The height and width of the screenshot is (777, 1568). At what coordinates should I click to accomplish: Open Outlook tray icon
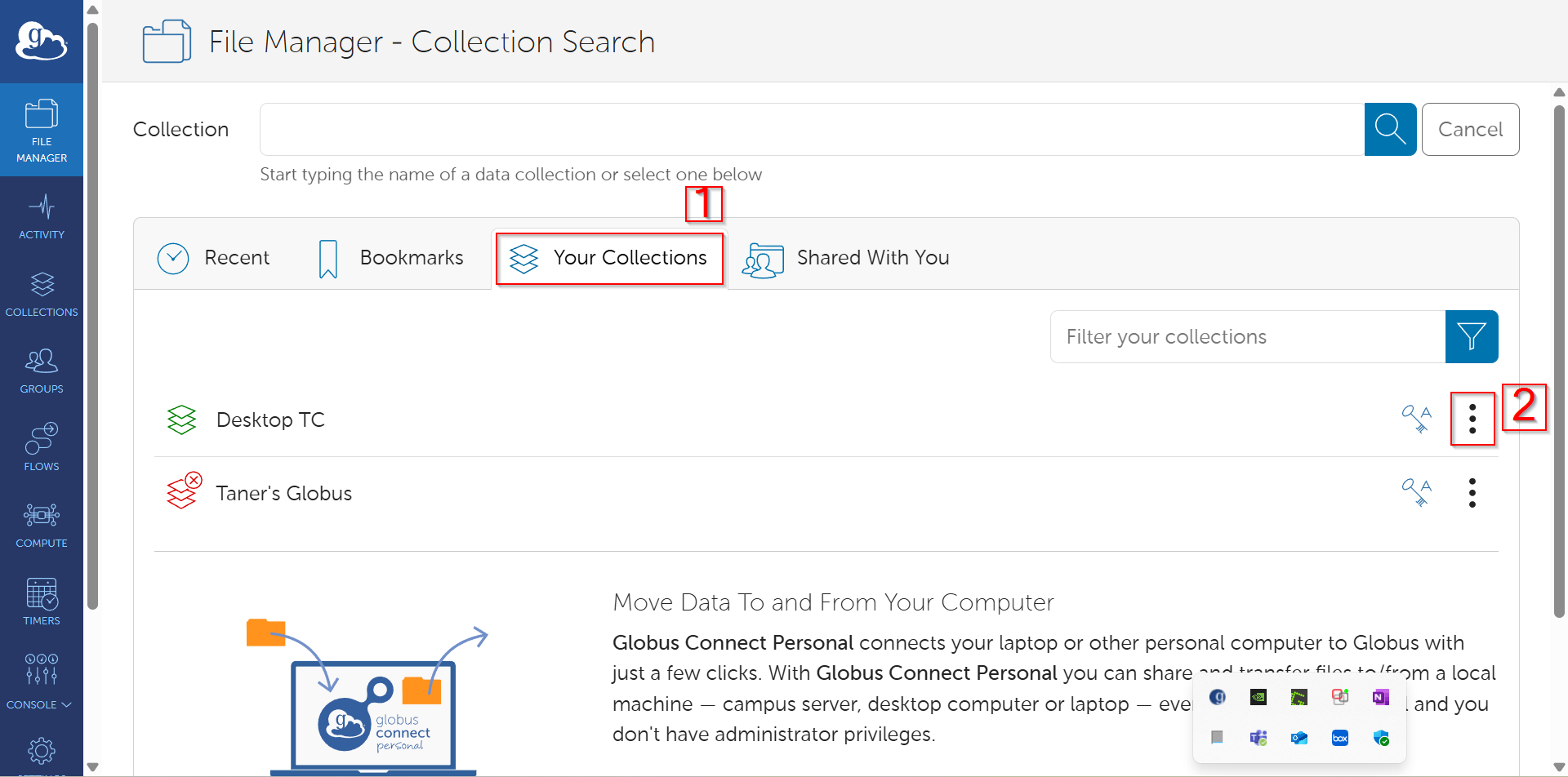pyautogui.click(x=1299, y=737)
